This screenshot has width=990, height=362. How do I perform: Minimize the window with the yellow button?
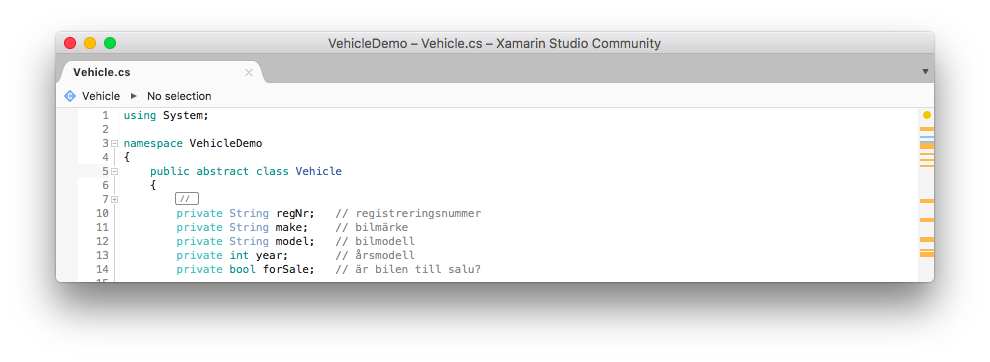pyautogui.click(x=90, y=43)
